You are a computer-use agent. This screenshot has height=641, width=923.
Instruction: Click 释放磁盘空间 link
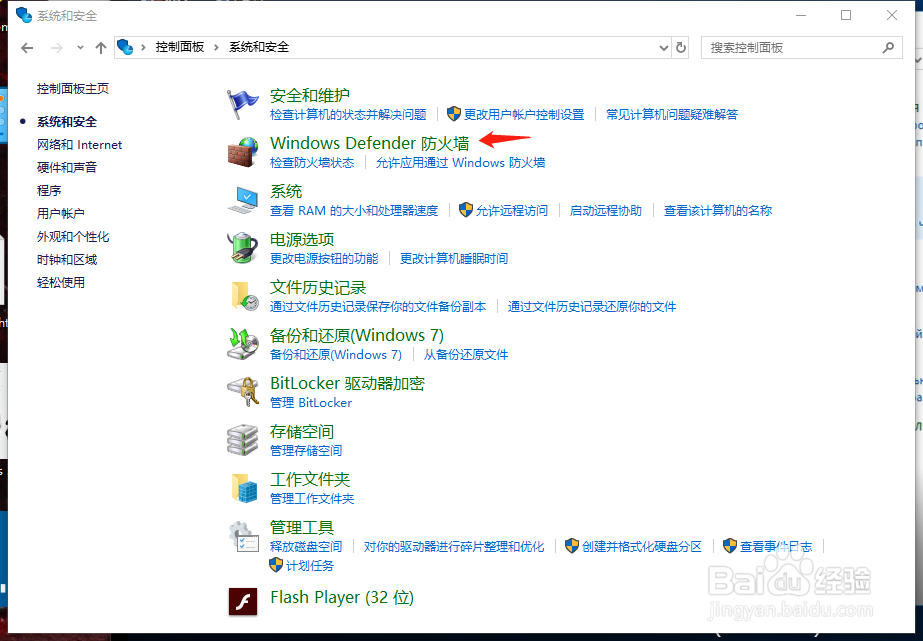point(306,547)
